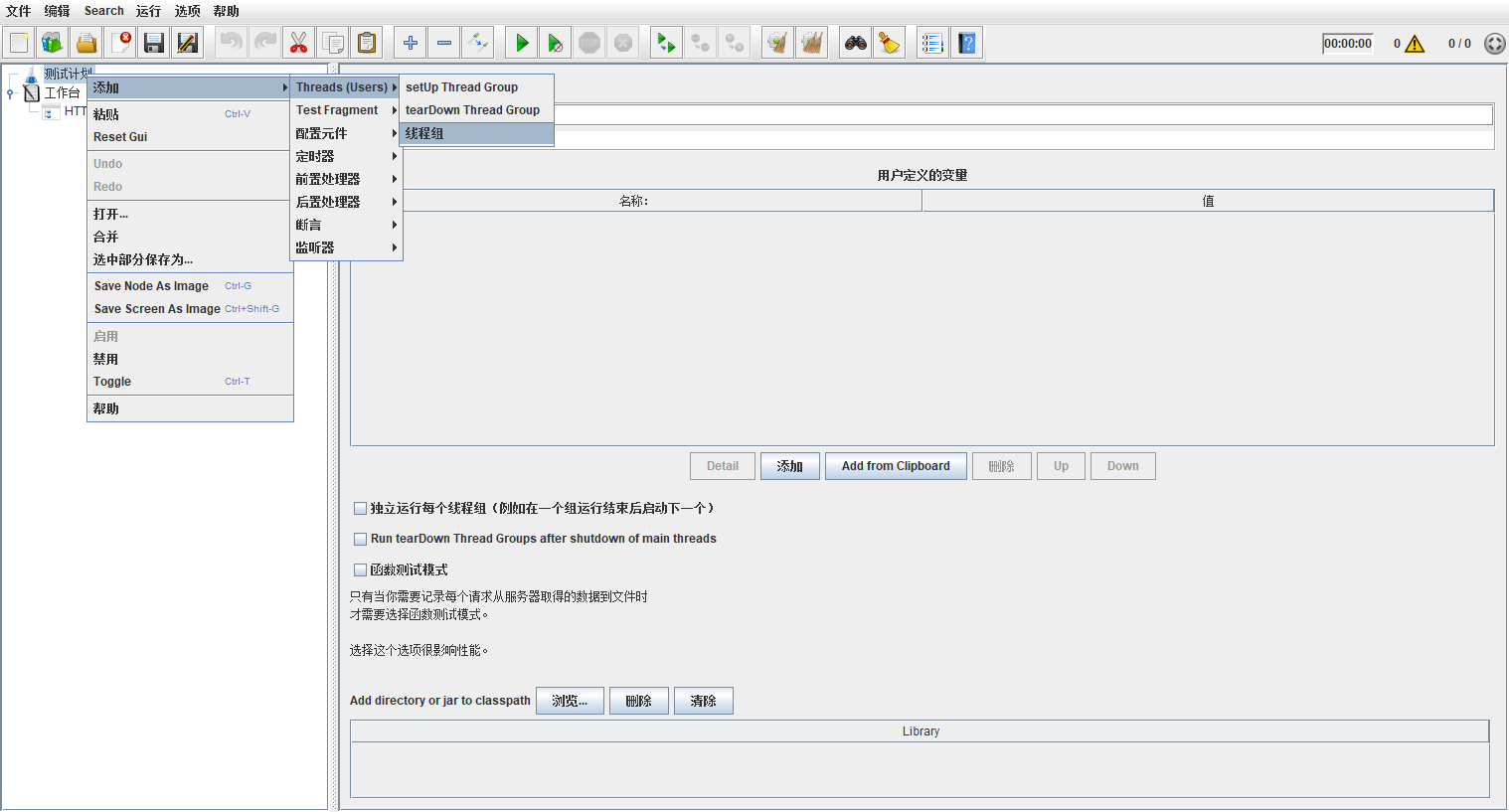The image size is (1509, 812).
Task: Enable 独立运行每个线程组 checkbox
Action: [360, 508]
